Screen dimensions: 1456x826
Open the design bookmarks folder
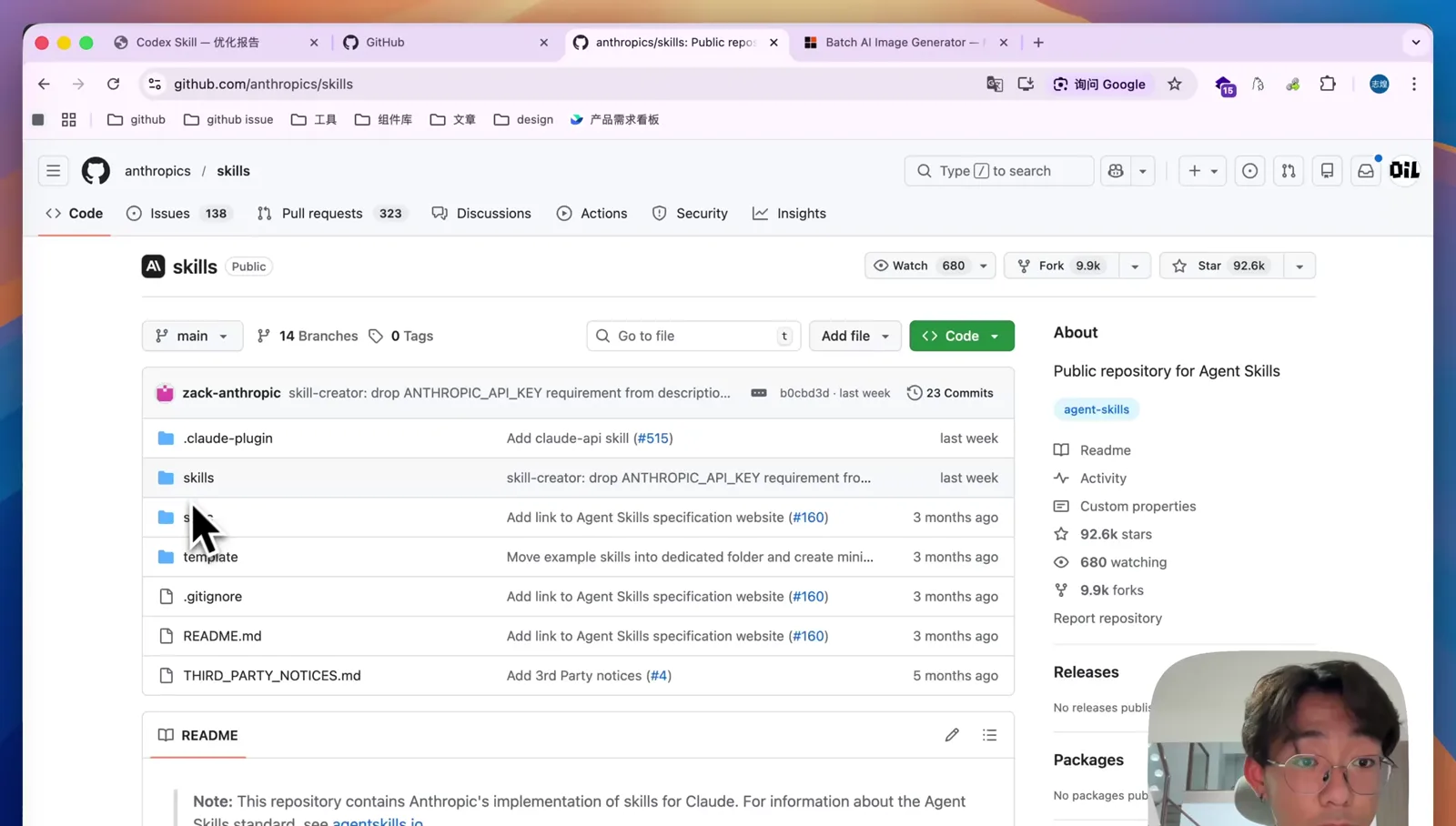point(523,119)
